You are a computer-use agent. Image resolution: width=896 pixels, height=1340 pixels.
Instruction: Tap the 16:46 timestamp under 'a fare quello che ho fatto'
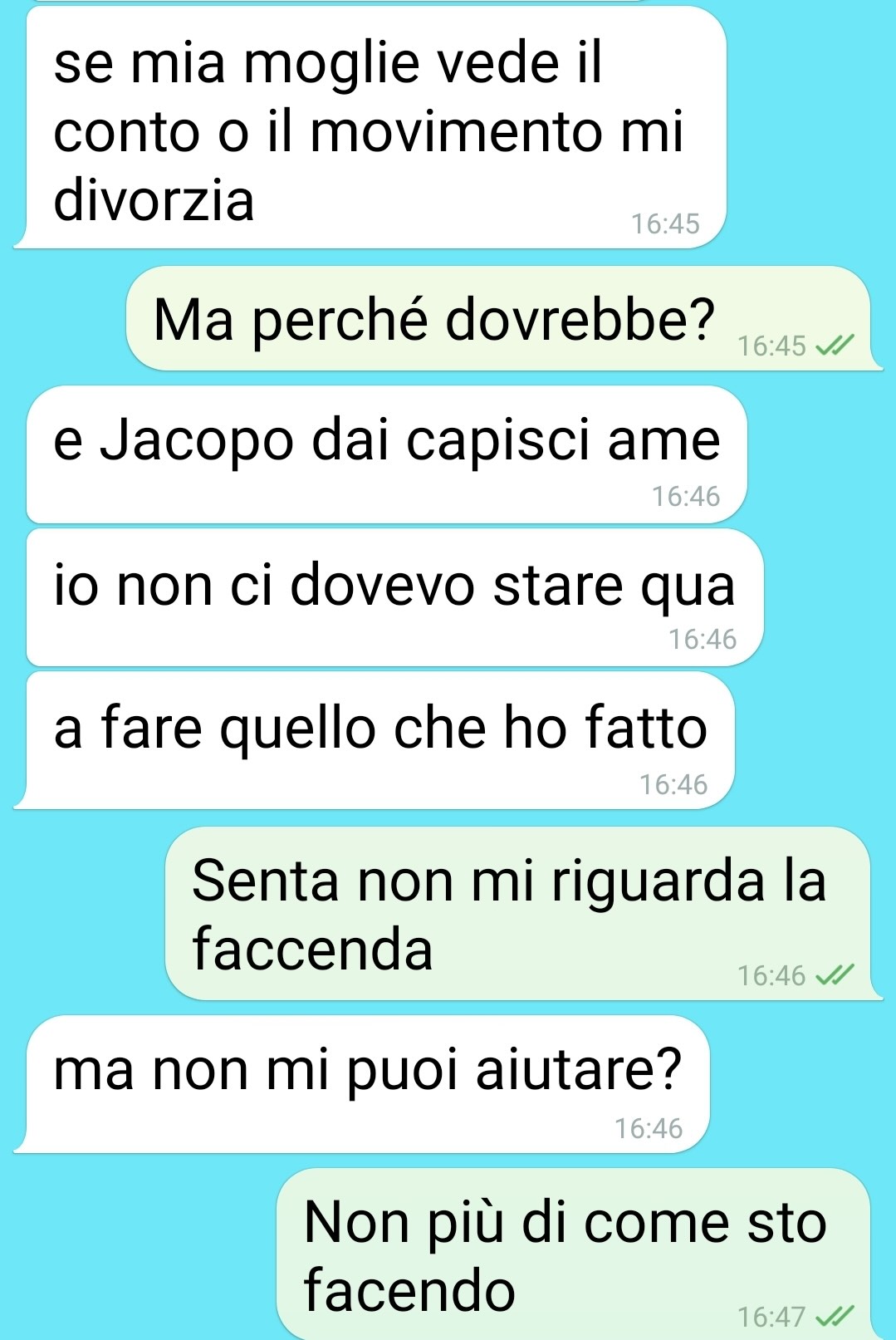pos(673,784)
